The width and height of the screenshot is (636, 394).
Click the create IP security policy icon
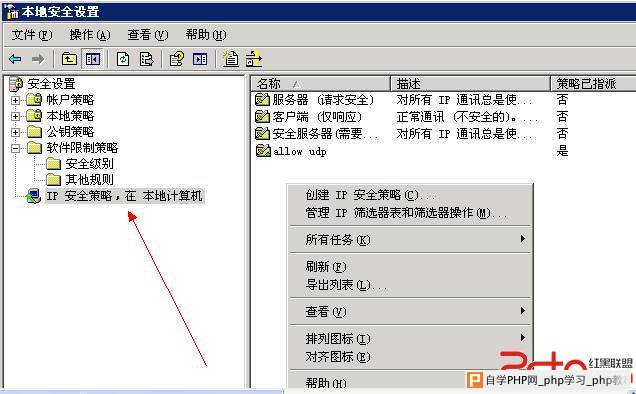(x=231, y=59)
